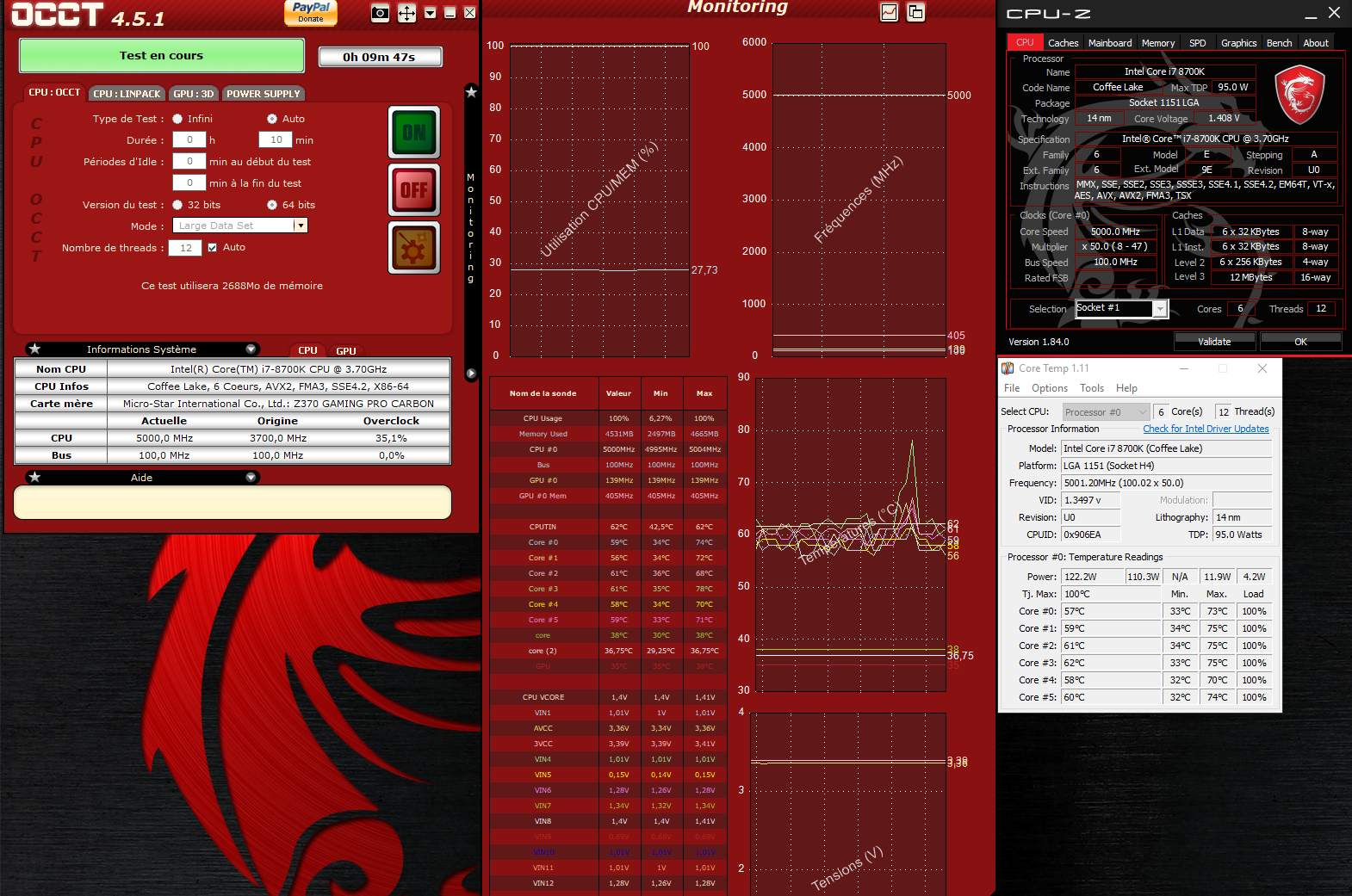1352x896 pixels.
Task: Click star icon beside Aide header
Action: point(34,477)
